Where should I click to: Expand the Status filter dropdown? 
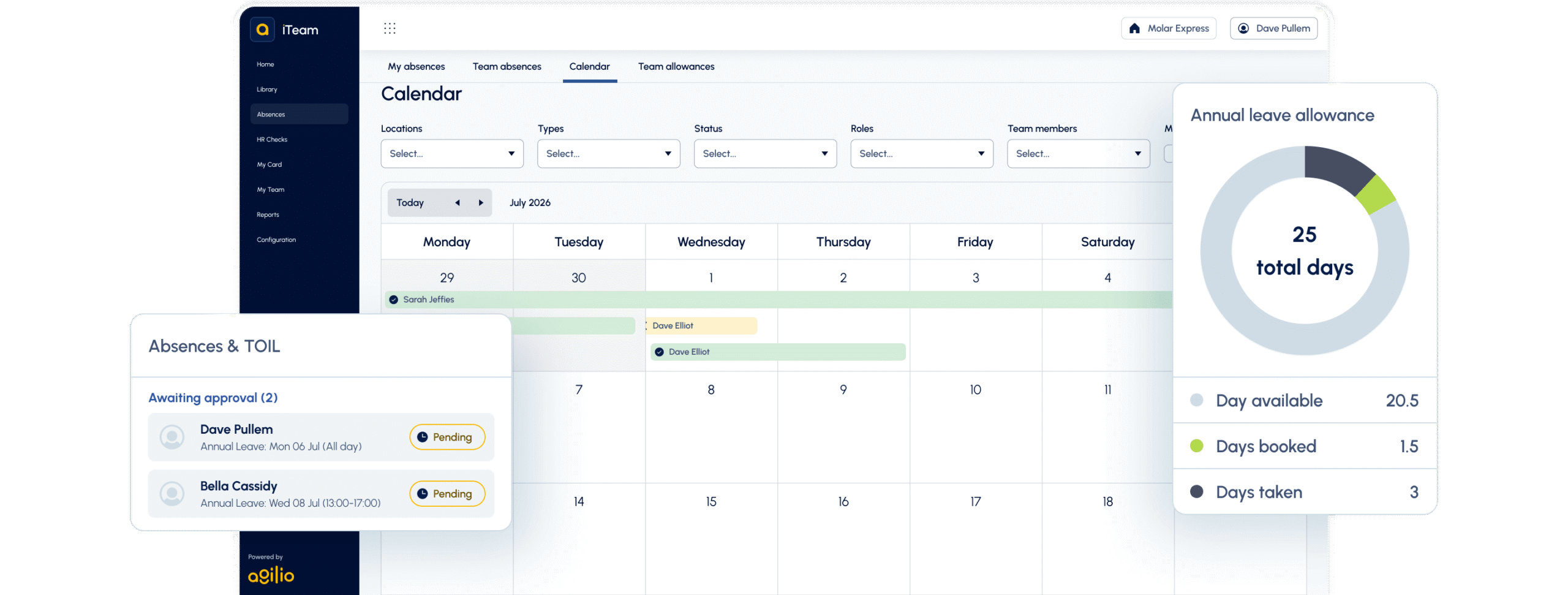[x=765, y=154]
